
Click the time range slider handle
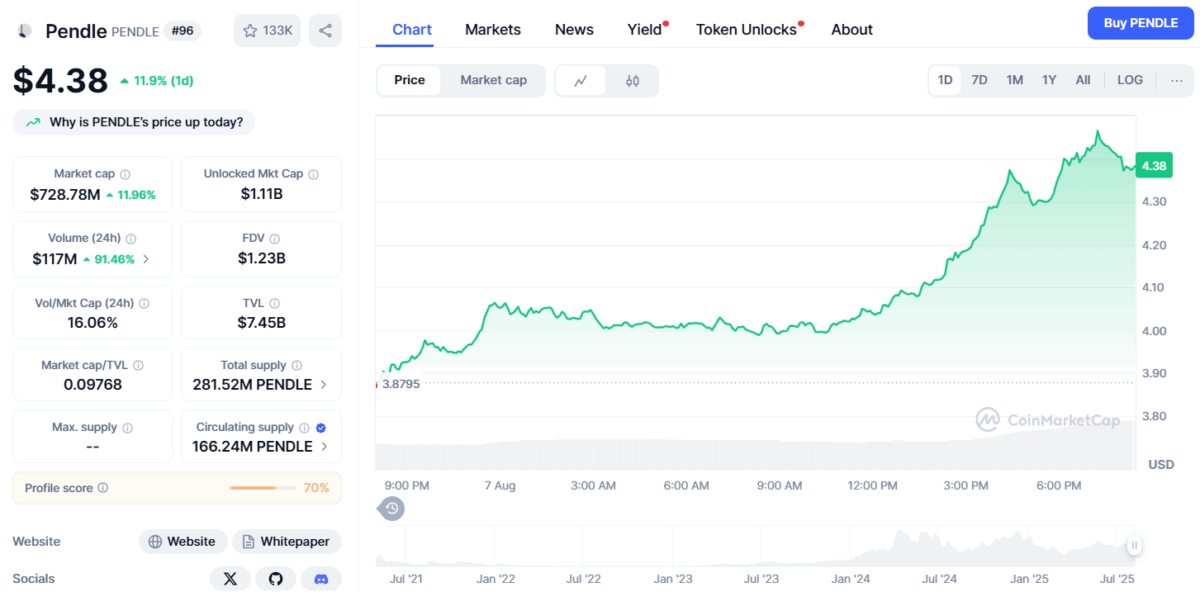click(x=1134, y=546)
